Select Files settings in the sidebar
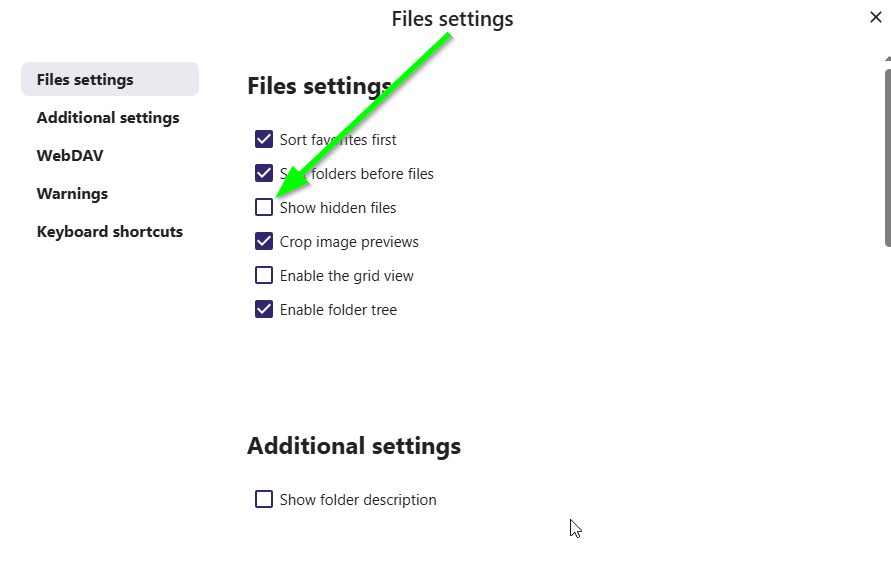This screenshot has width=891, height=562. 109,80
